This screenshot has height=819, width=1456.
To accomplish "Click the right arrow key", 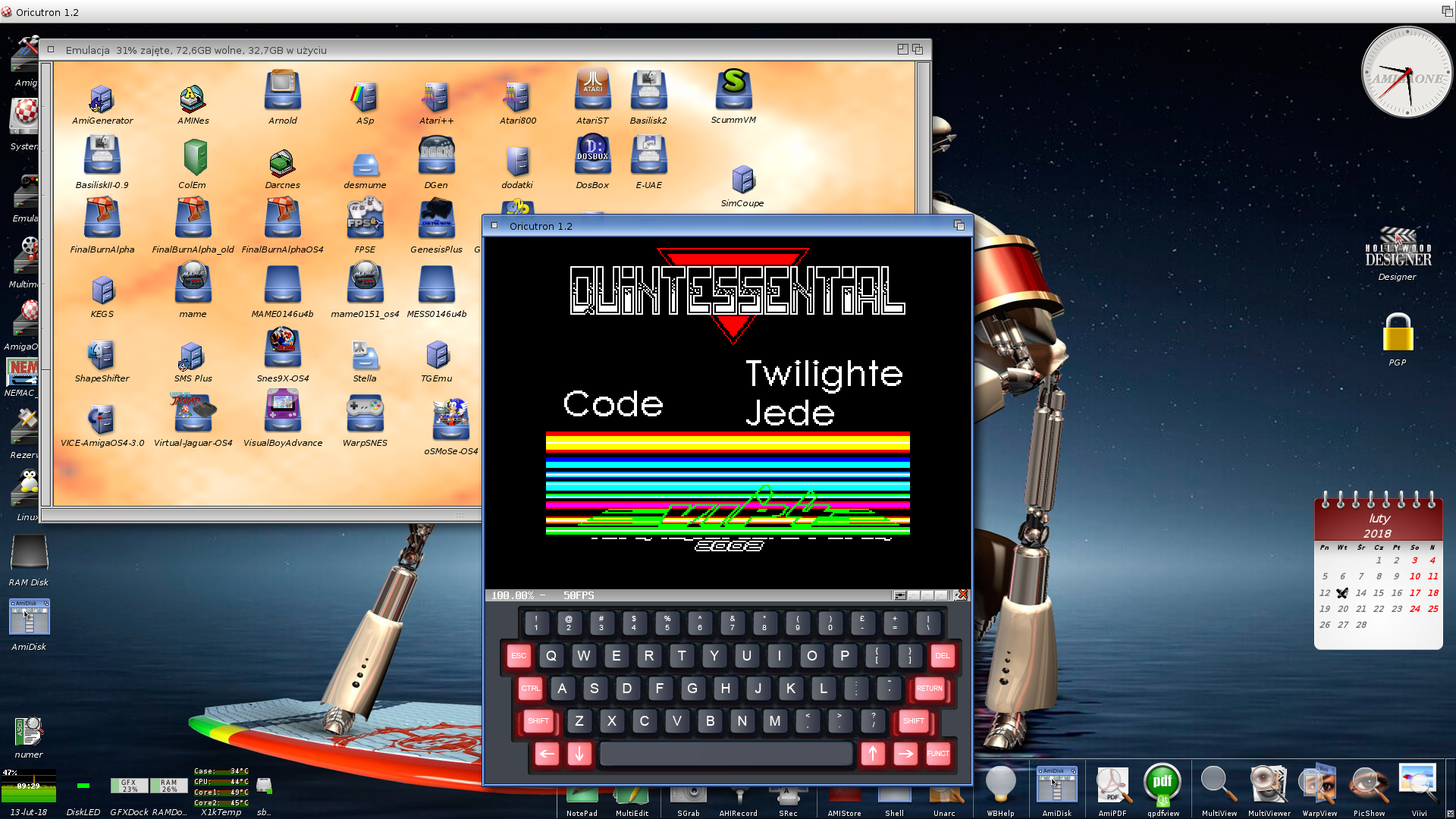I will point(905,754).
